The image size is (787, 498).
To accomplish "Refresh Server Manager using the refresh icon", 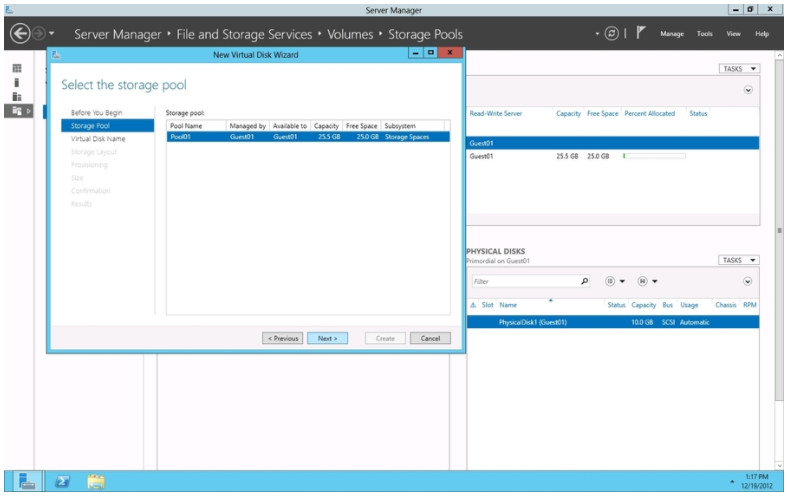I will tap(611, 34).
